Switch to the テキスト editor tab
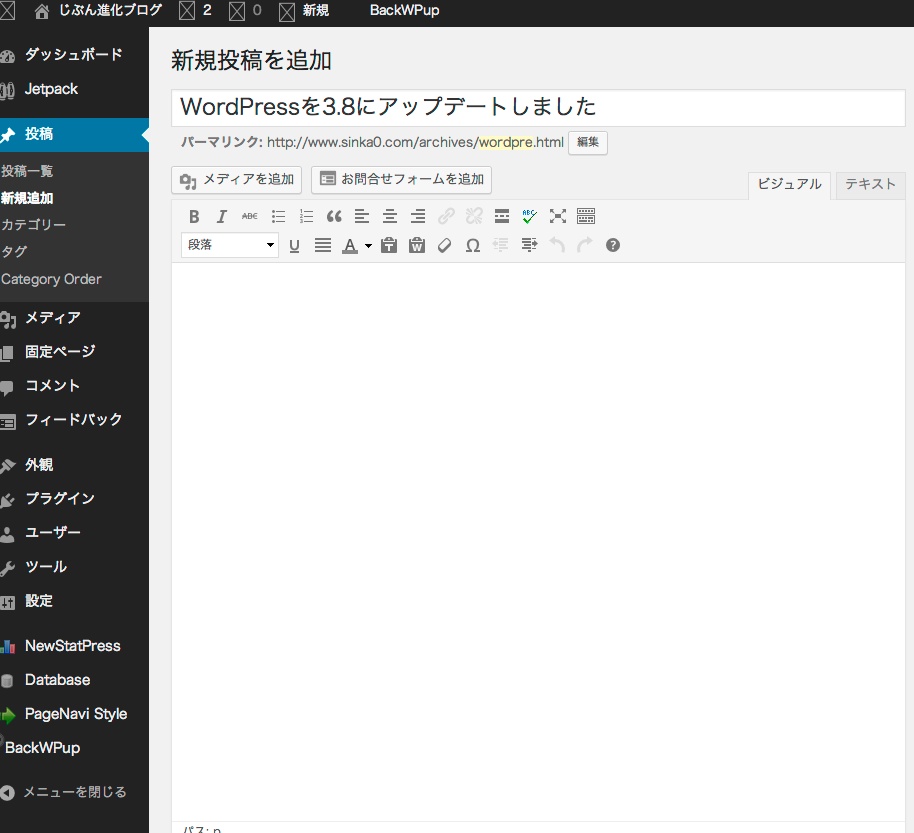914x833 pixels. click(870, 184)
